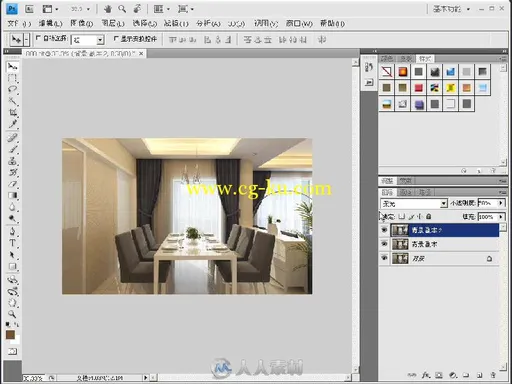Enable the 显示变换控件 (Show Transform Controls) checkbox
Screen dimensions: 512x384
pos(116,39)
